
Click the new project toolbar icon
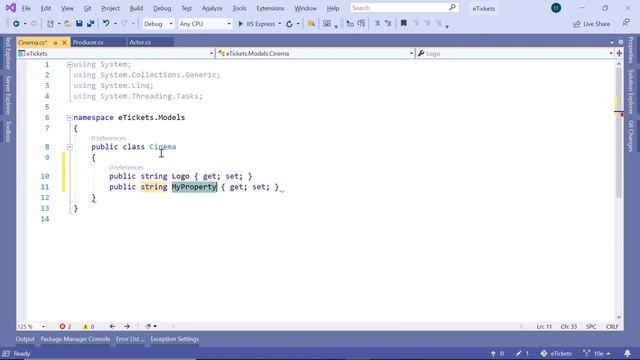click(x=50, y=24)
